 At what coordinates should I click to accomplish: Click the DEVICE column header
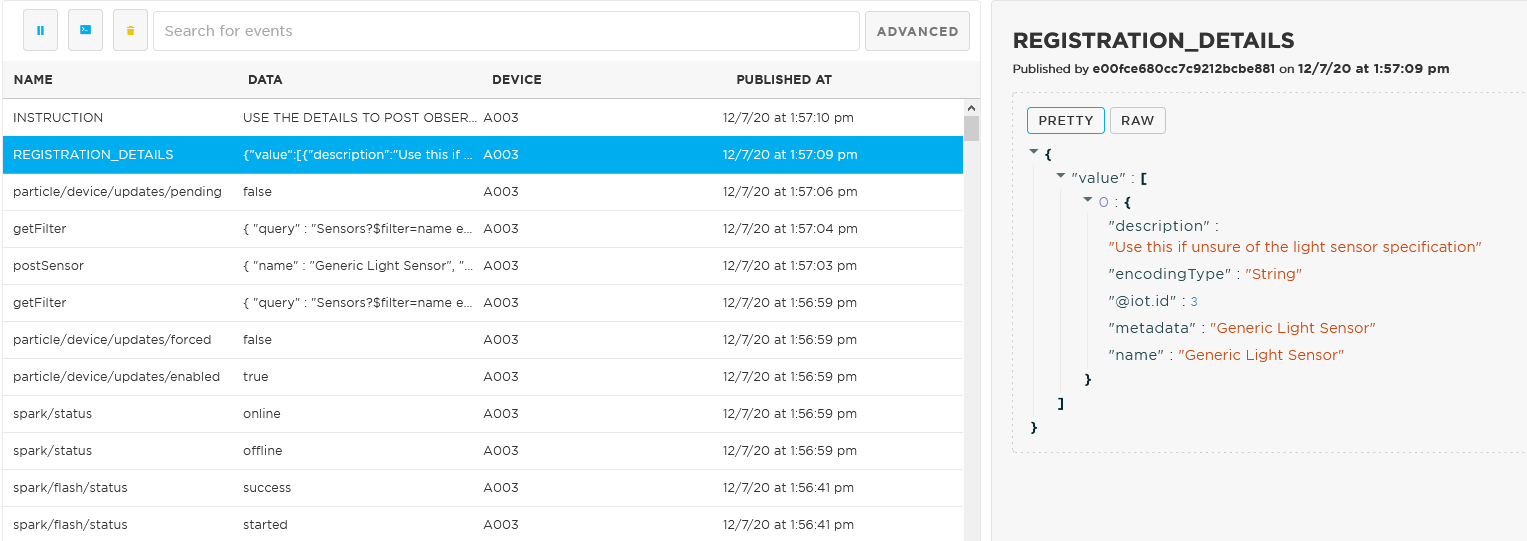(x=517, y=80)
